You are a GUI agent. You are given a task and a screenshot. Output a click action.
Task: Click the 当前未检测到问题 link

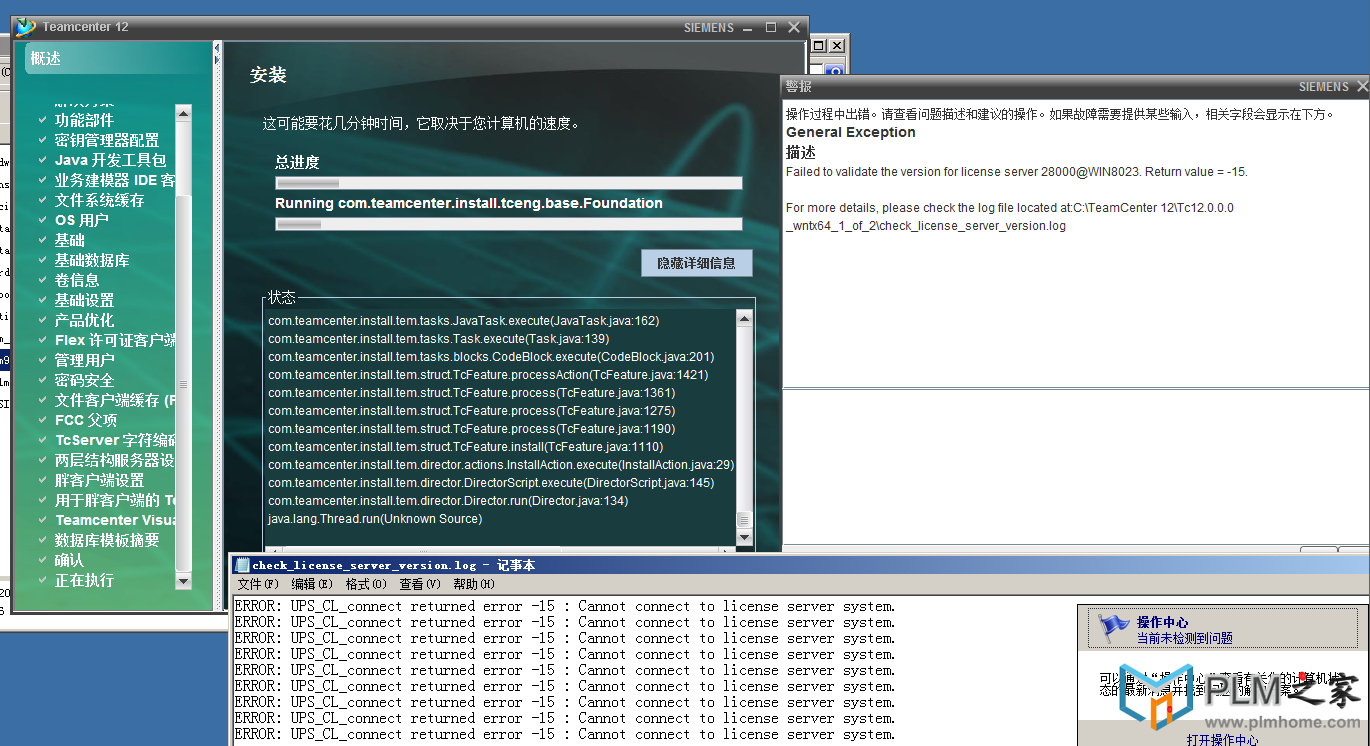click(x=1184, y=638)
